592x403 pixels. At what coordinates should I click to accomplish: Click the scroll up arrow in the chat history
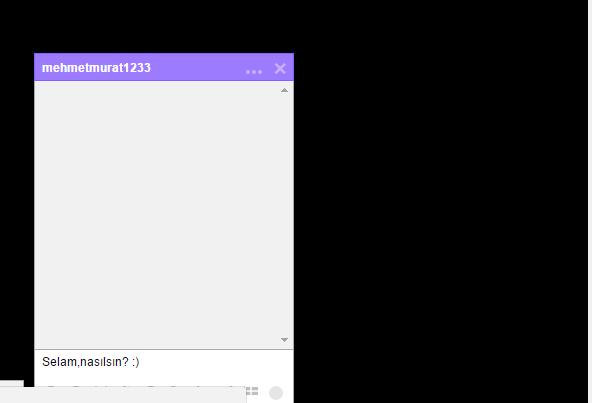click(284, 90)
